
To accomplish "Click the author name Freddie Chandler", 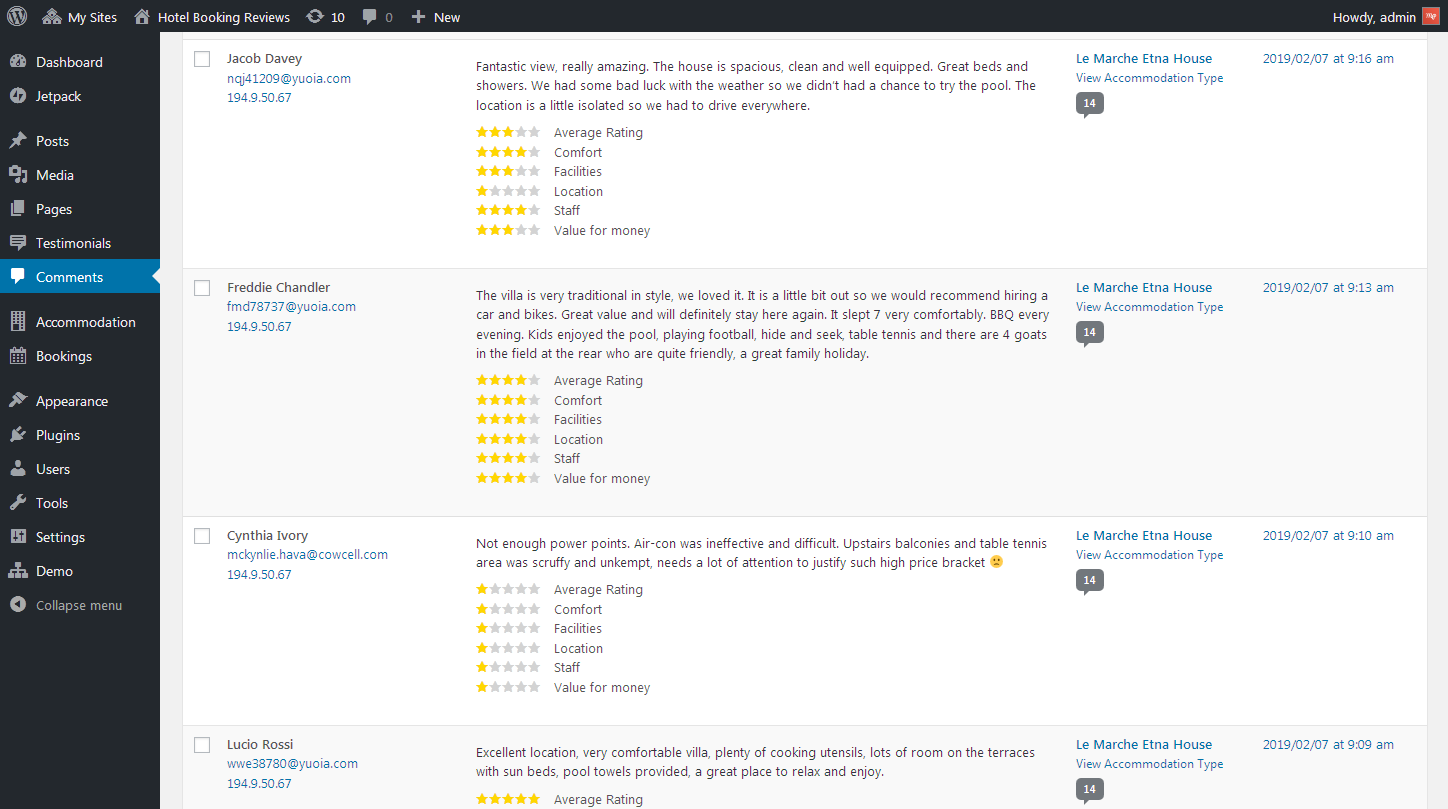I will coord(278,288).
